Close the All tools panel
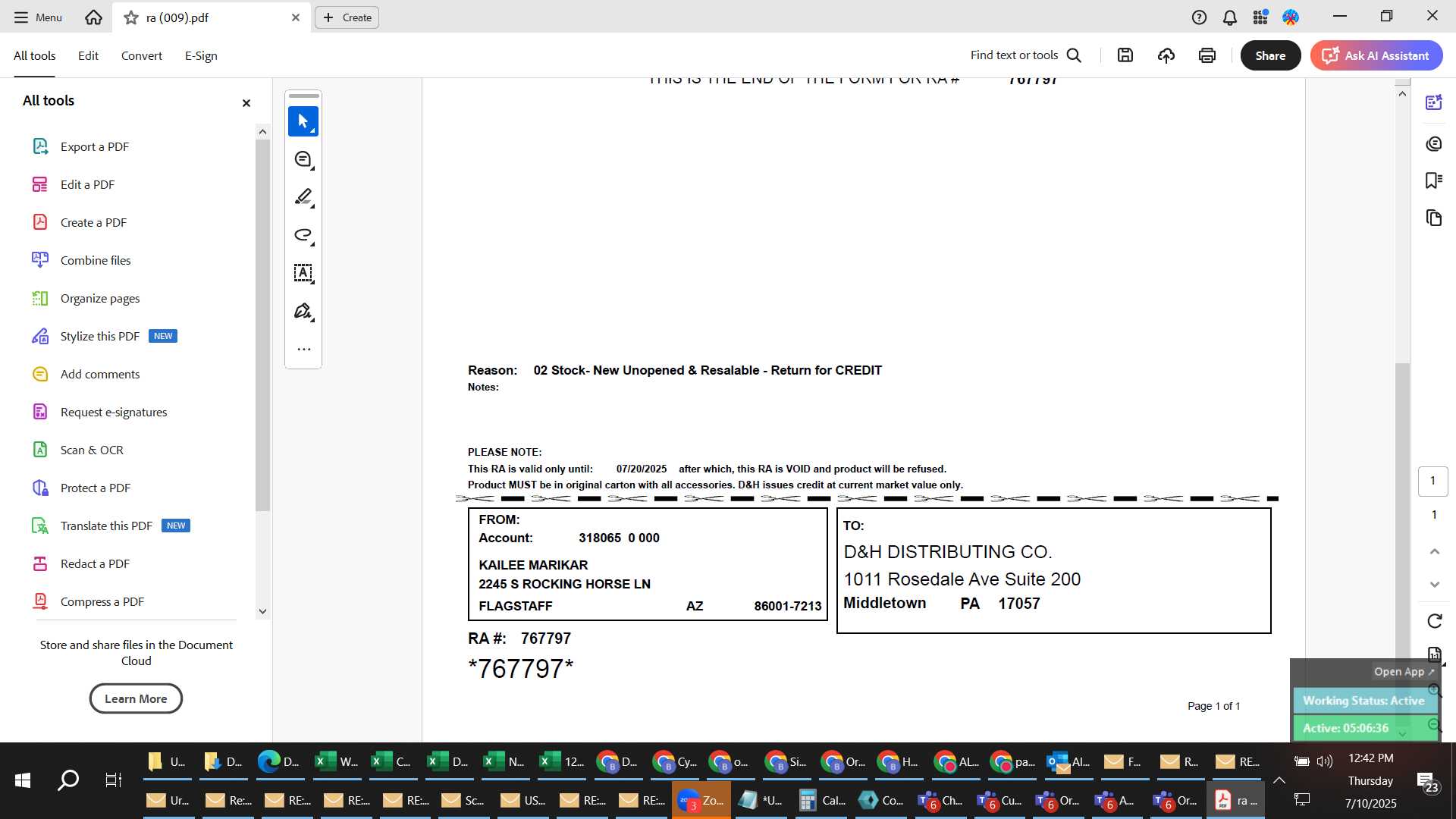Image resolution: width=1456 pixels, height=819 pixels. pyautogui.click(x=246, y=102)
